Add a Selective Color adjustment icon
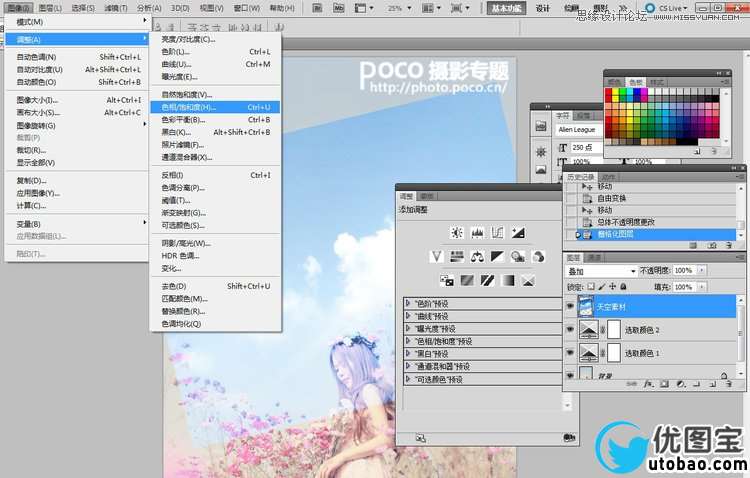Viewport: 750px width, 478px height. 528,280
